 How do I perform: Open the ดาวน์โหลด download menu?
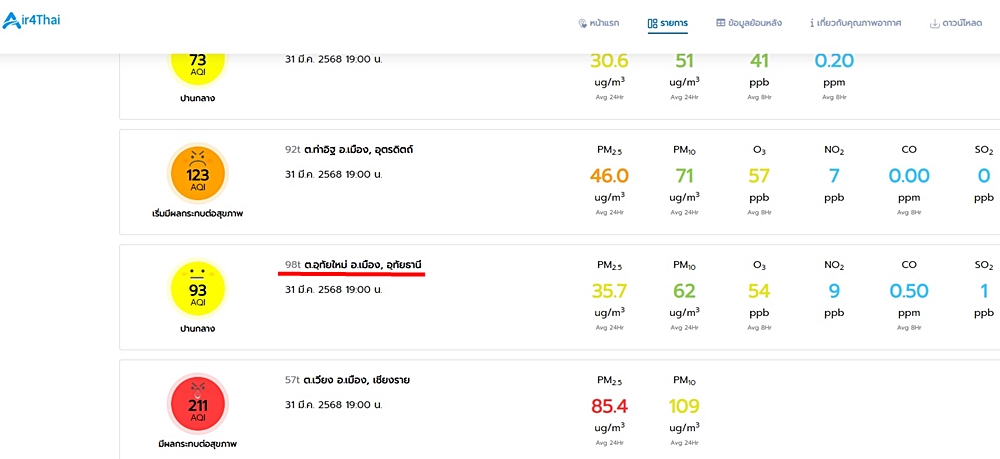click(x=956, y=23)
